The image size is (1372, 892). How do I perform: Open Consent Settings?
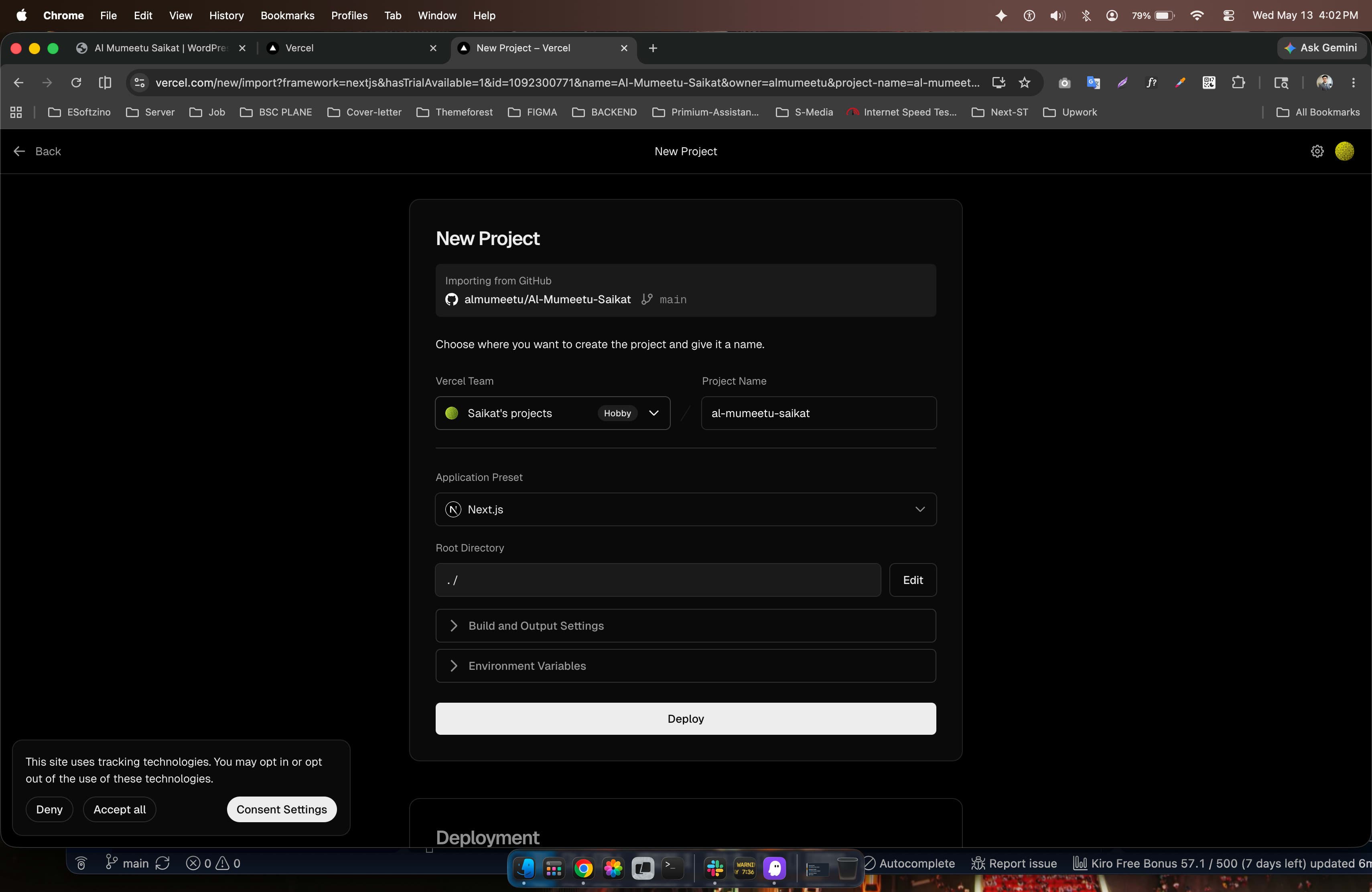tap(281, 810)
